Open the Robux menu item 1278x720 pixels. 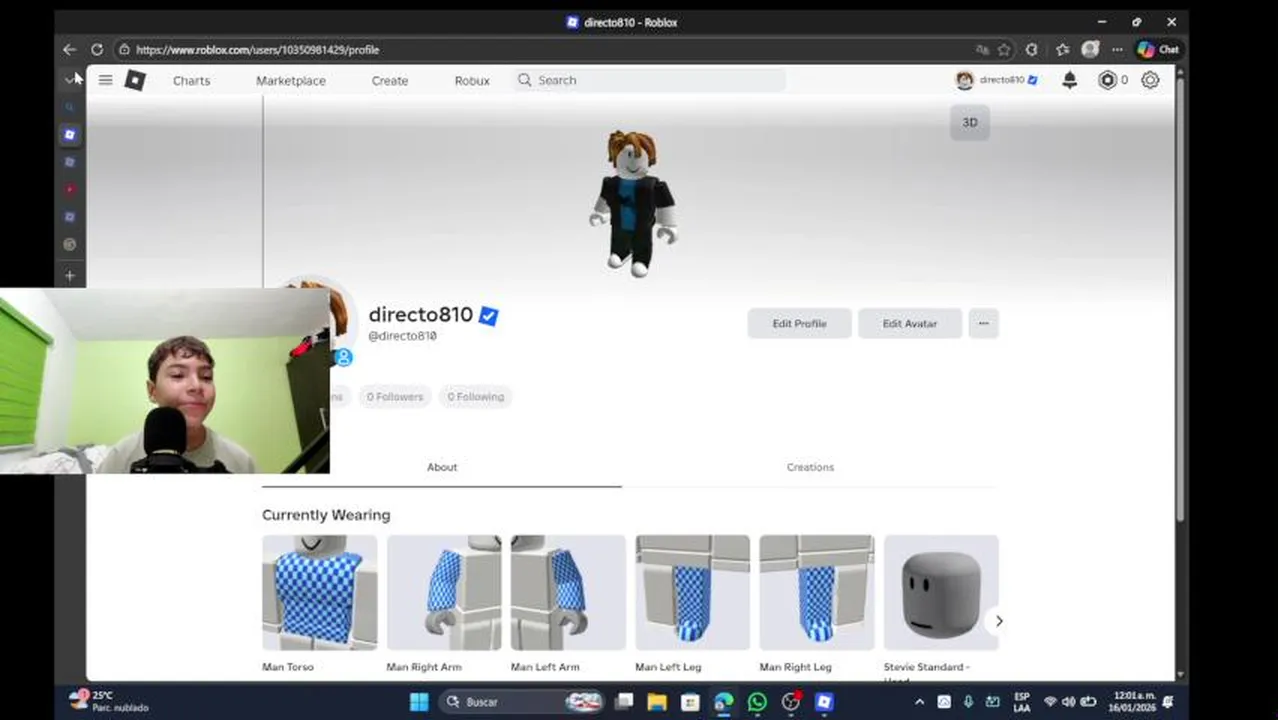point(472,80)
